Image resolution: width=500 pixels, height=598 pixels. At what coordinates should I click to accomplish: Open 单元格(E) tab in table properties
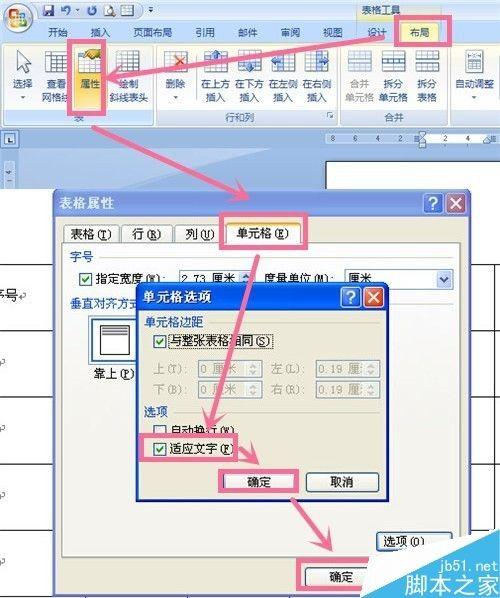[x=262, y=233]
